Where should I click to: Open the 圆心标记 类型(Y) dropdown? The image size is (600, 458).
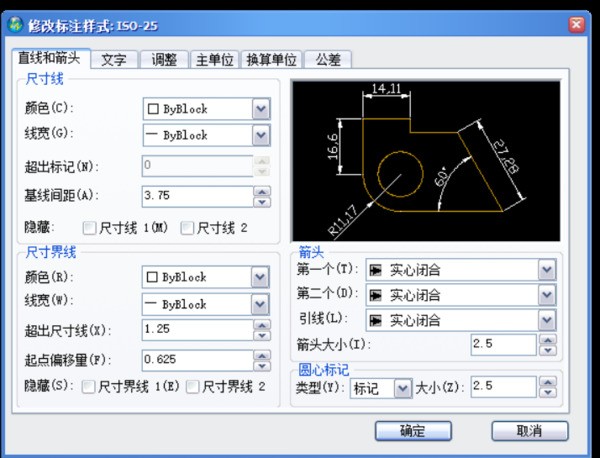(402, 386)
